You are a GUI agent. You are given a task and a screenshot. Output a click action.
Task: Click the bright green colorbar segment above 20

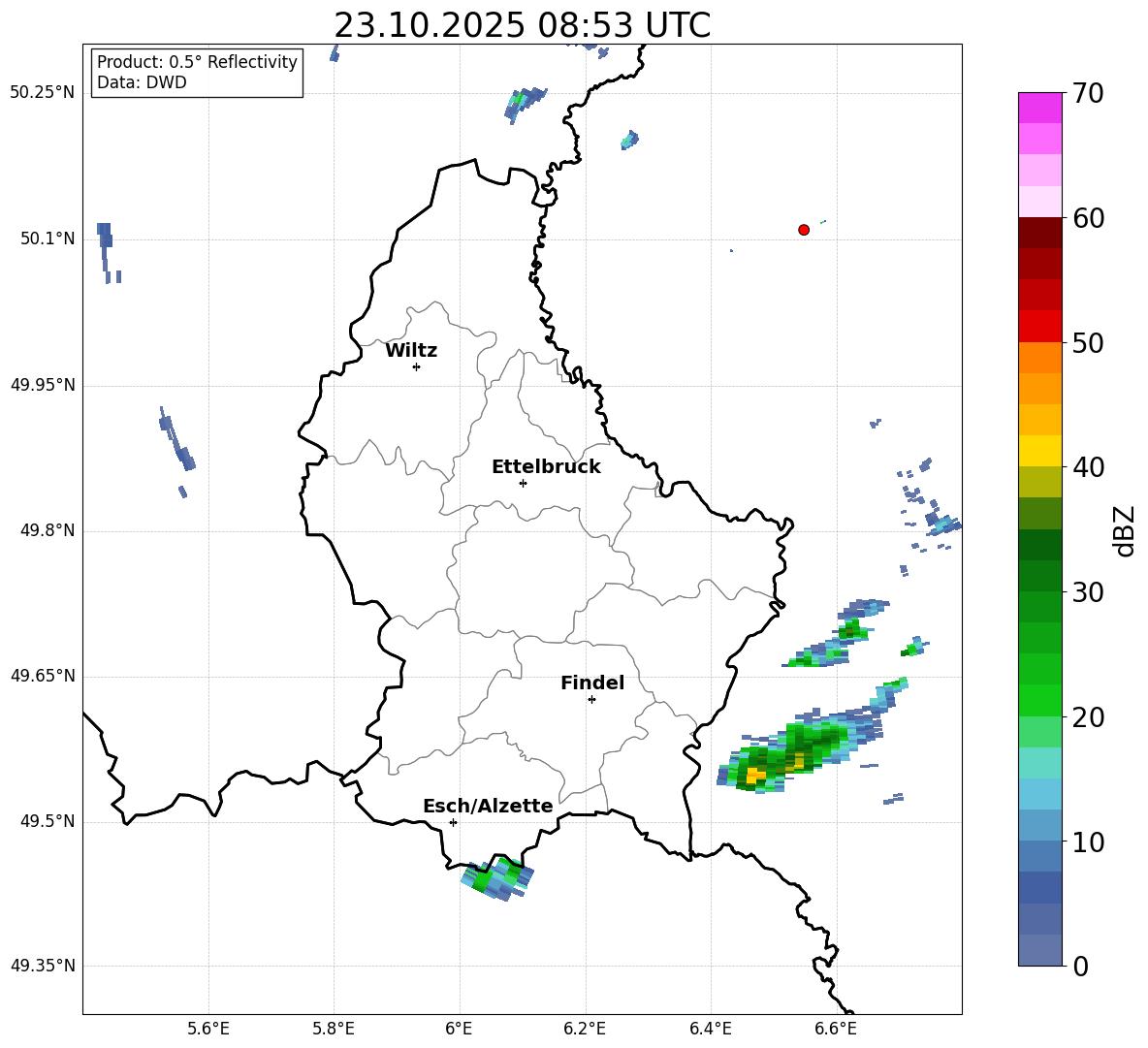click(1039, 700)
